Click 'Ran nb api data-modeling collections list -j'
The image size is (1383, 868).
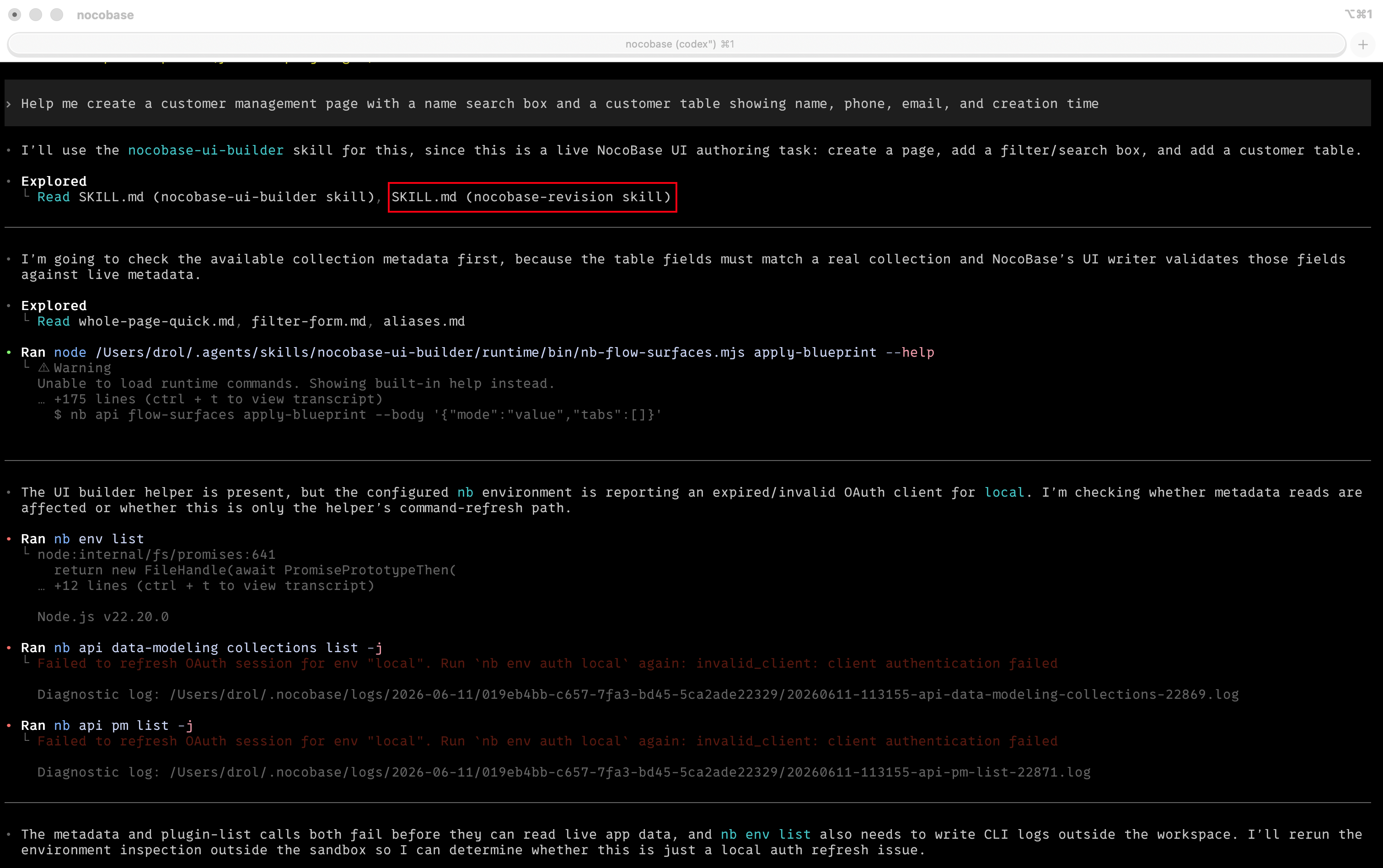[x=202, y=648]
